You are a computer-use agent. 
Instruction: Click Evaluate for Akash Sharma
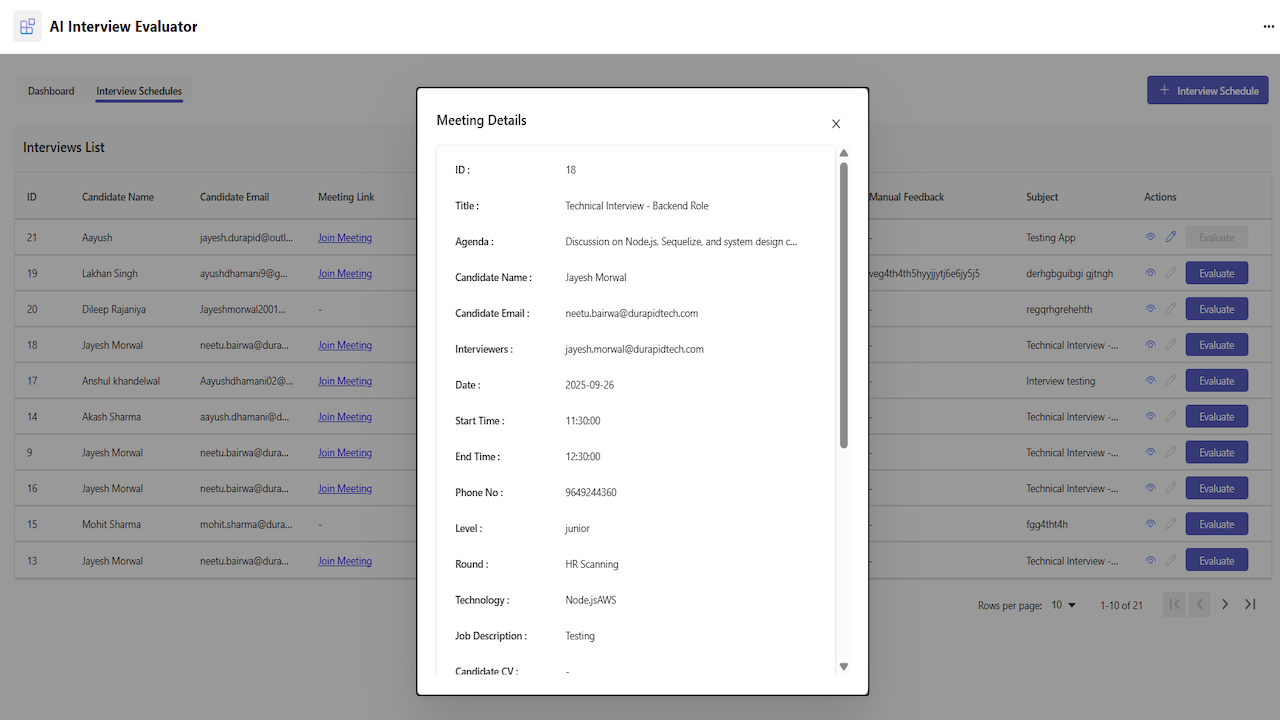pyautogui.click(x=1217, y=417)
